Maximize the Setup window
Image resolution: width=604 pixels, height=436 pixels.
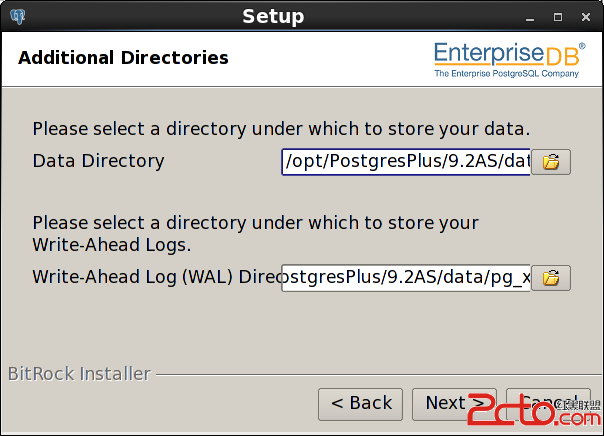pyautogui.click(x=558, y=17)
